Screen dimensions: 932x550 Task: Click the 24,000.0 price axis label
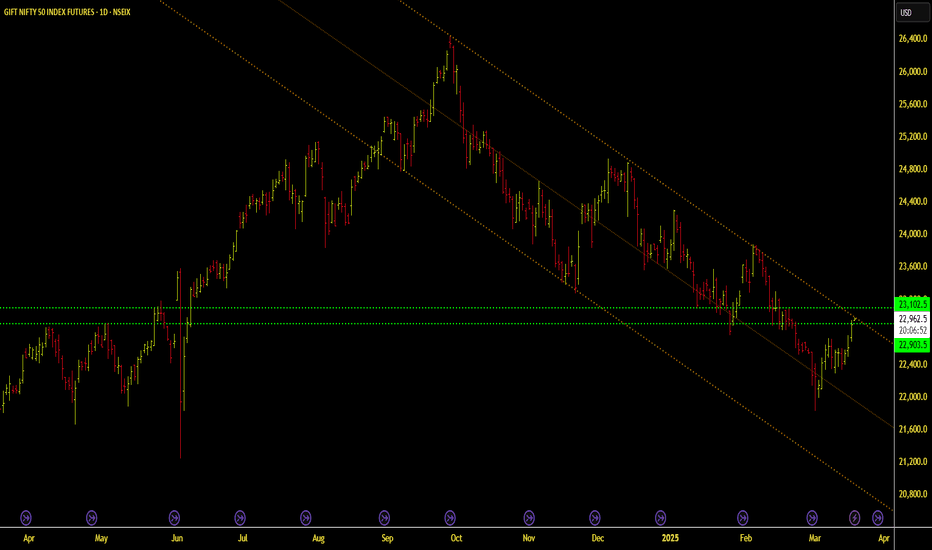912,234
